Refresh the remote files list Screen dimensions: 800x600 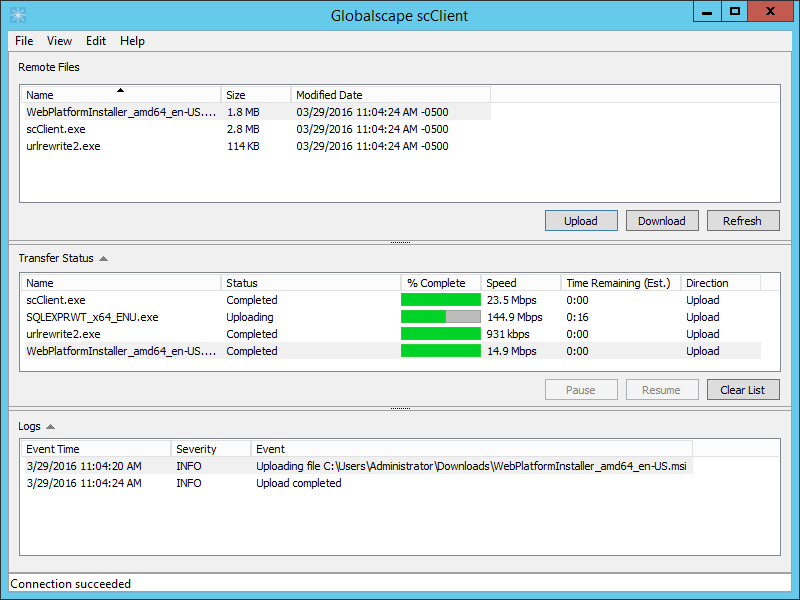click(x=743, y=221)
